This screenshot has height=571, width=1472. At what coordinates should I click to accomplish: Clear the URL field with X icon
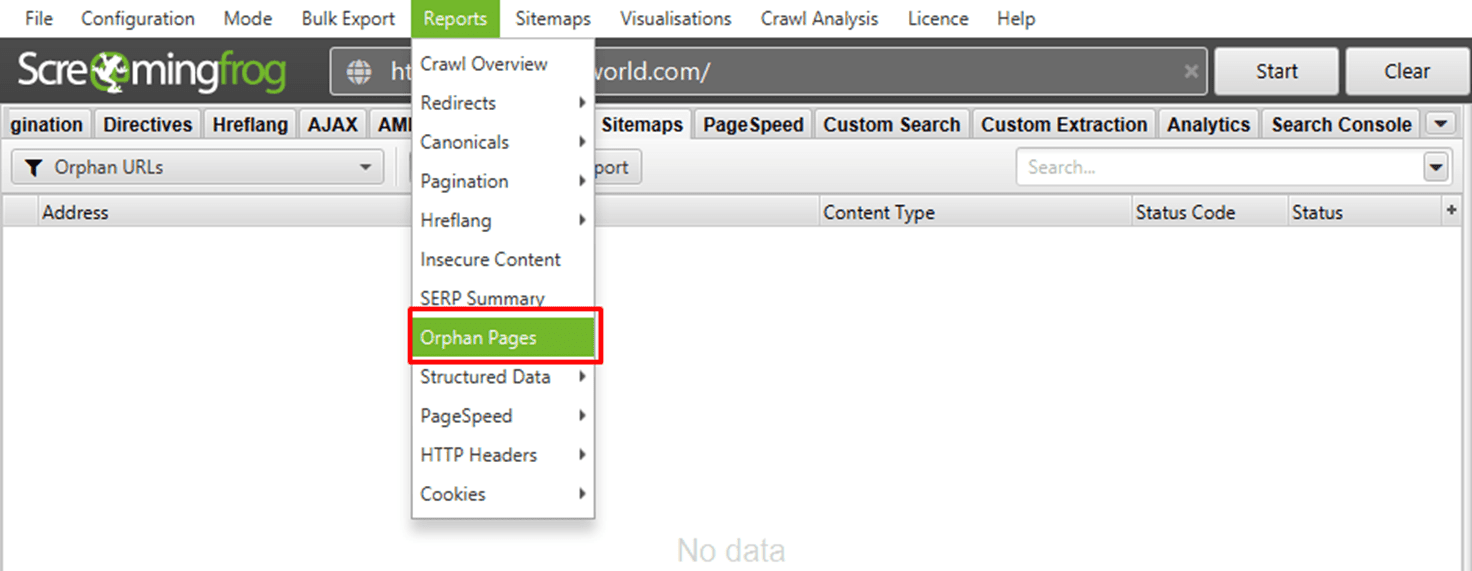pos(1191,71)
